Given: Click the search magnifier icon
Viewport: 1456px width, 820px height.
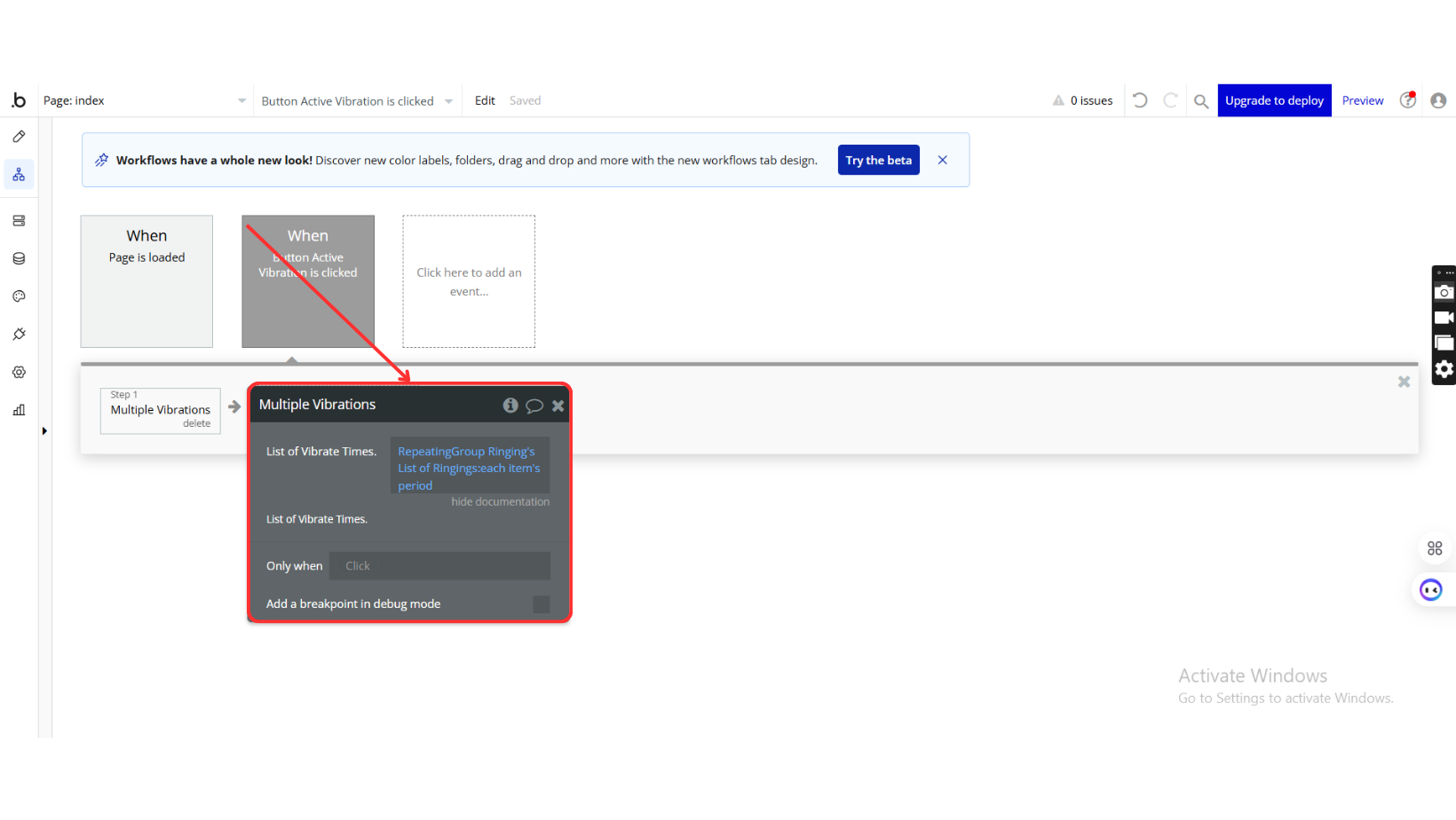Looking at the screenshot, I should point(1200,101).
